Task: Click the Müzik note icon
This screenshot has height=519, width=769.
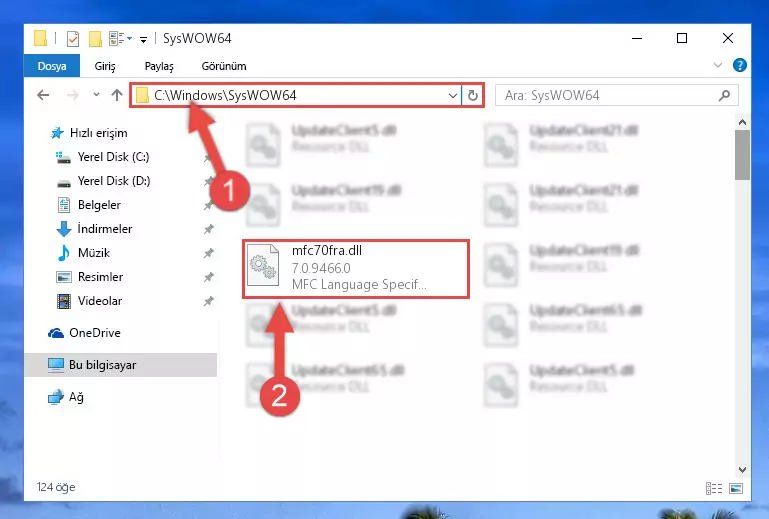Action: pyautogui.click(x=64, y=253)
